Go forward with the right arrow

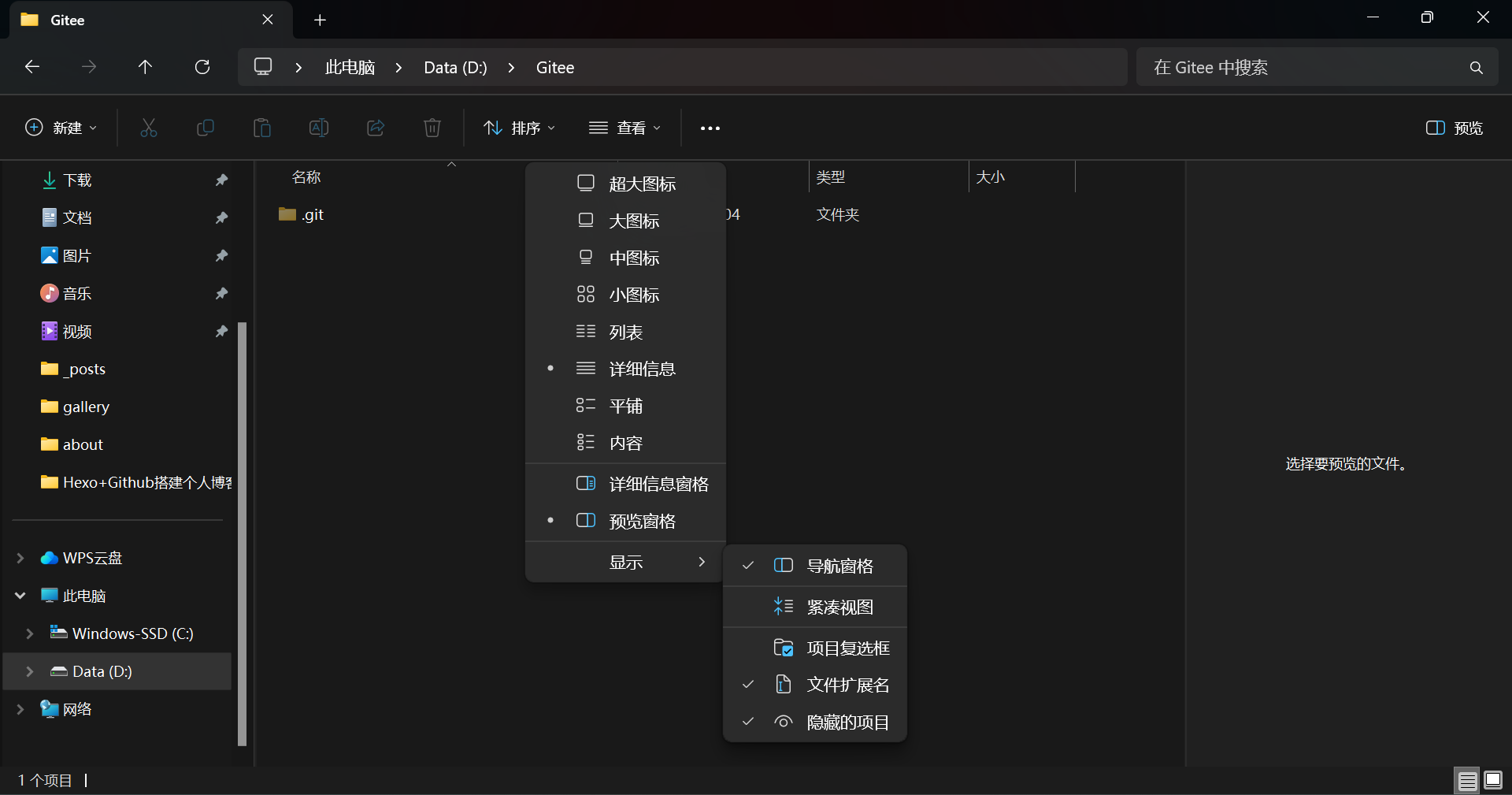pyautogui.click(x=89, y=67)
